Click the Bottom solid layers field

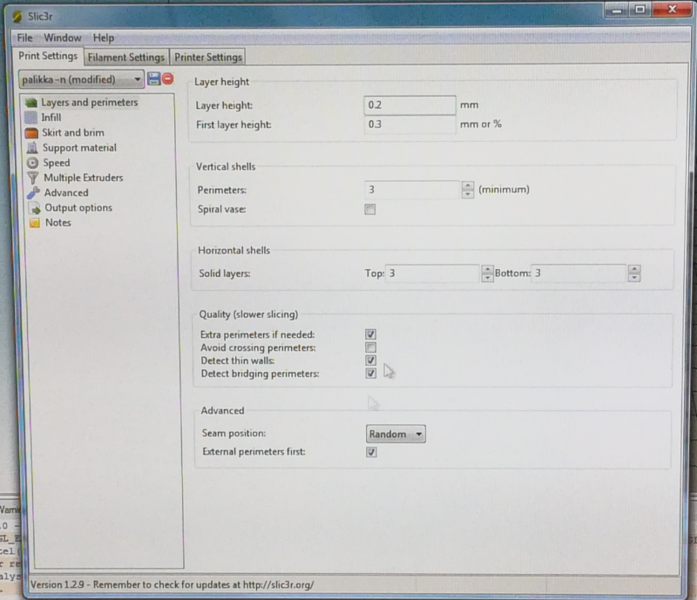(x=580, y=273)
